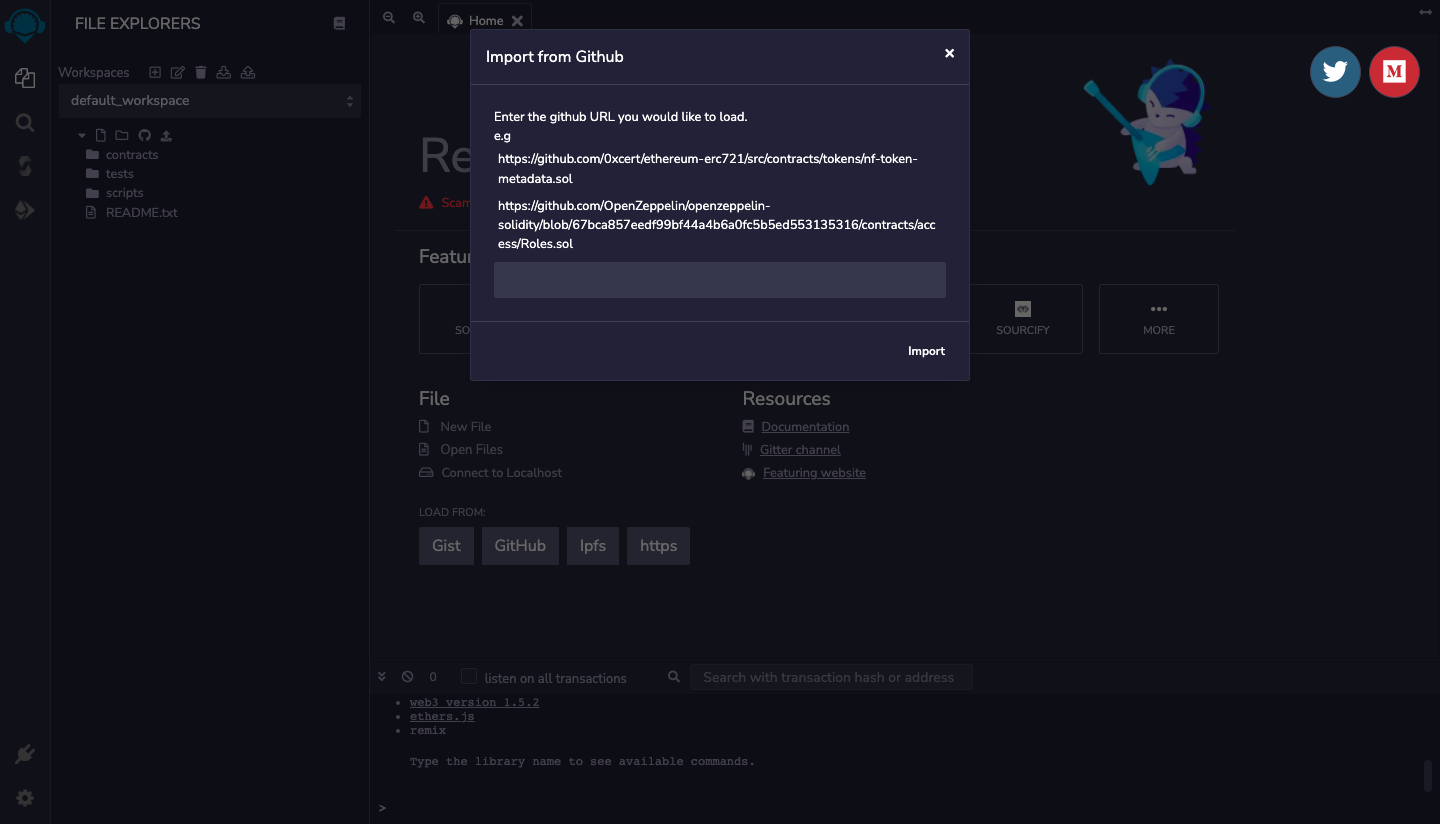
Task: Select the Search in files icon
Action: point(24,122)
